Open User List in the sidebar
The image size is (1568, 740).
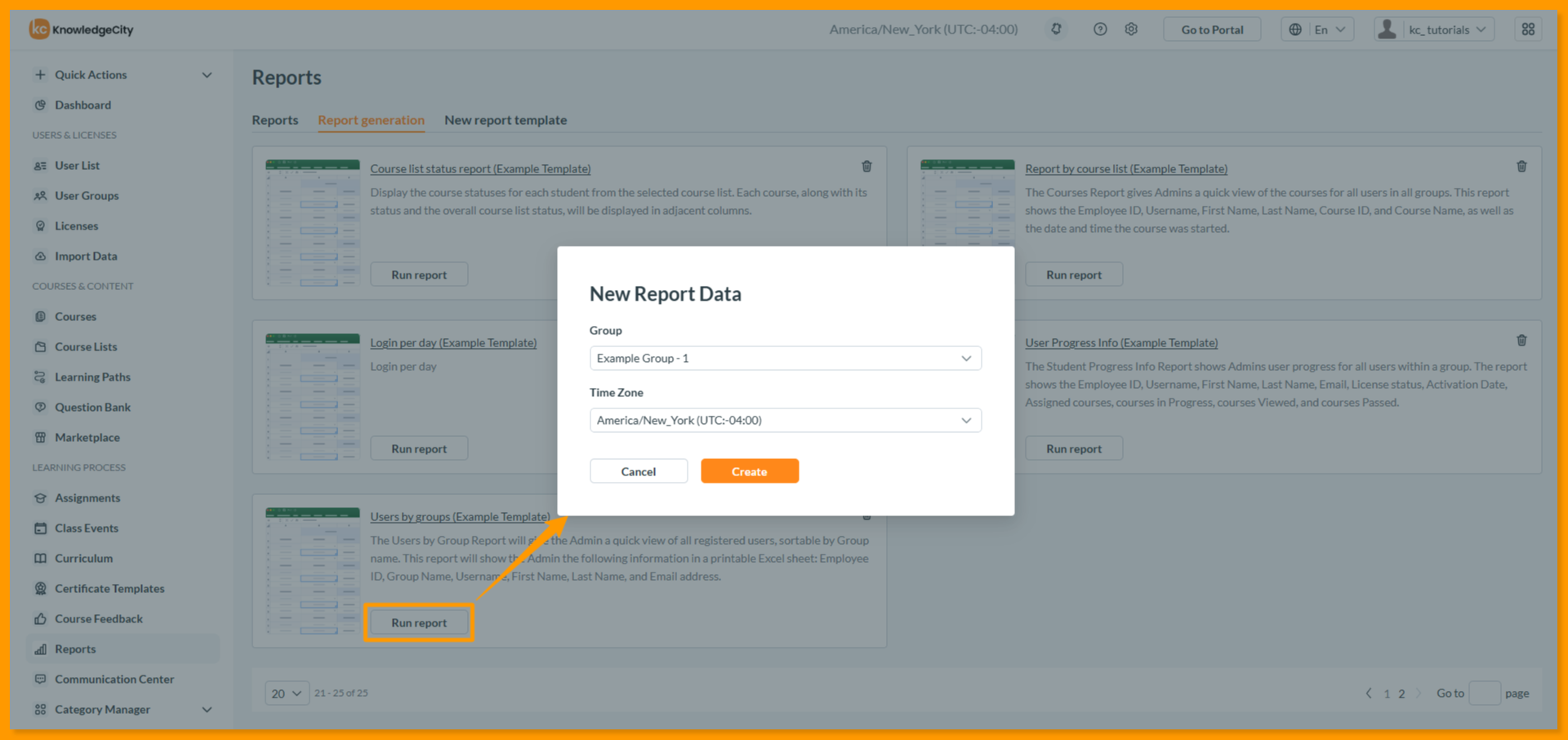pos(77,165)
